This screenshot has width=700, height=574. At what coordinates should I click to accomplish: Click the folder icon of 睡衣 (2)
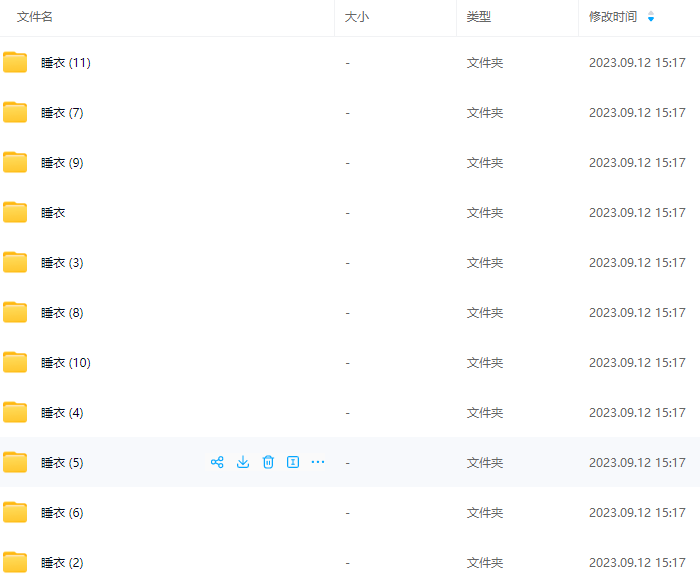[15, 562]
